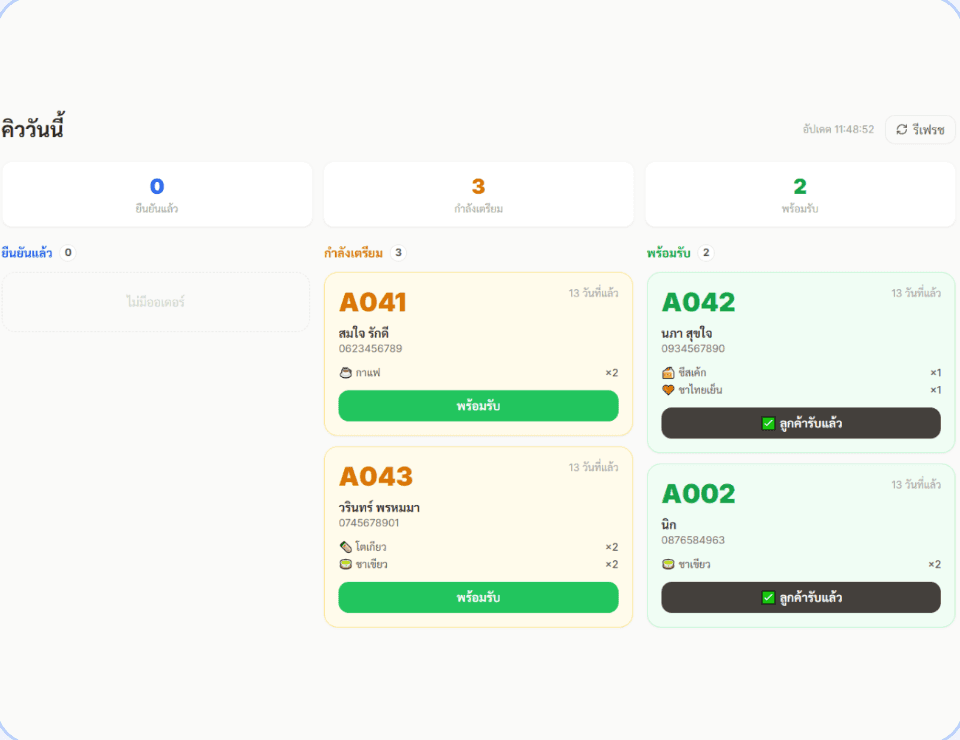Click the คิววันนี้ page title
The height and width of the screenshot is (740, 960).
coord(32,128)
